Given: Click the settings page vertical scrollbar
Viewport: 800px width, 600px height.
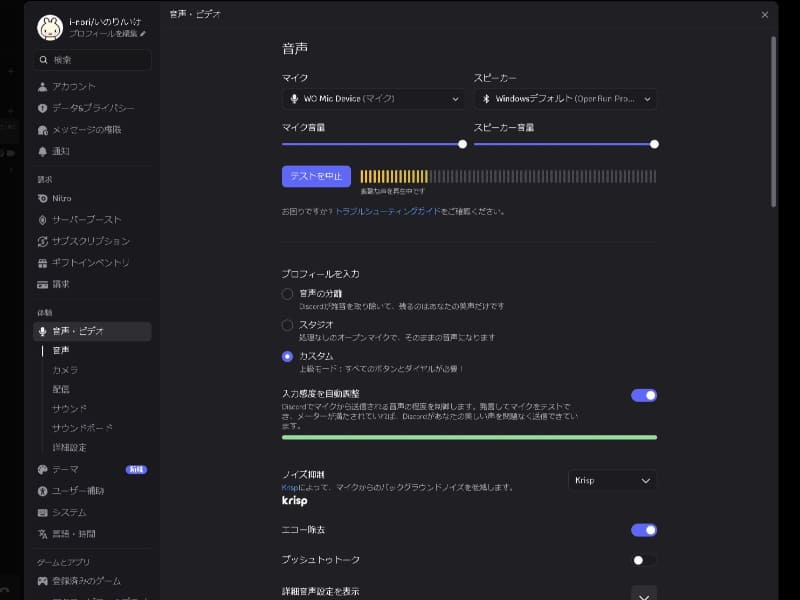Looking at the screenshot, I should point(773,121).
